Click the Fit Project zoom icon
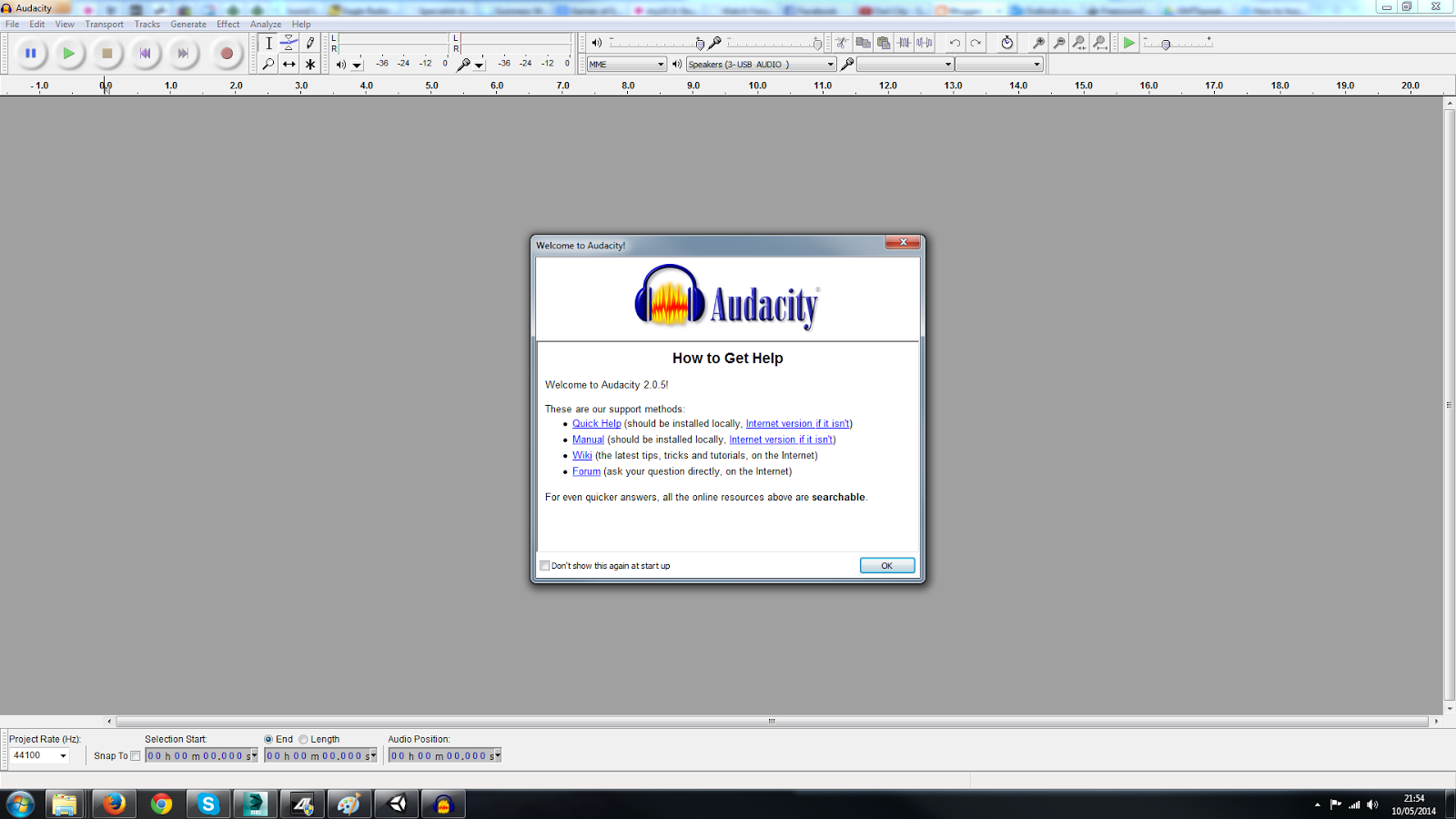The width and height of the screenshot is (1456, 819). [1100, 43]
